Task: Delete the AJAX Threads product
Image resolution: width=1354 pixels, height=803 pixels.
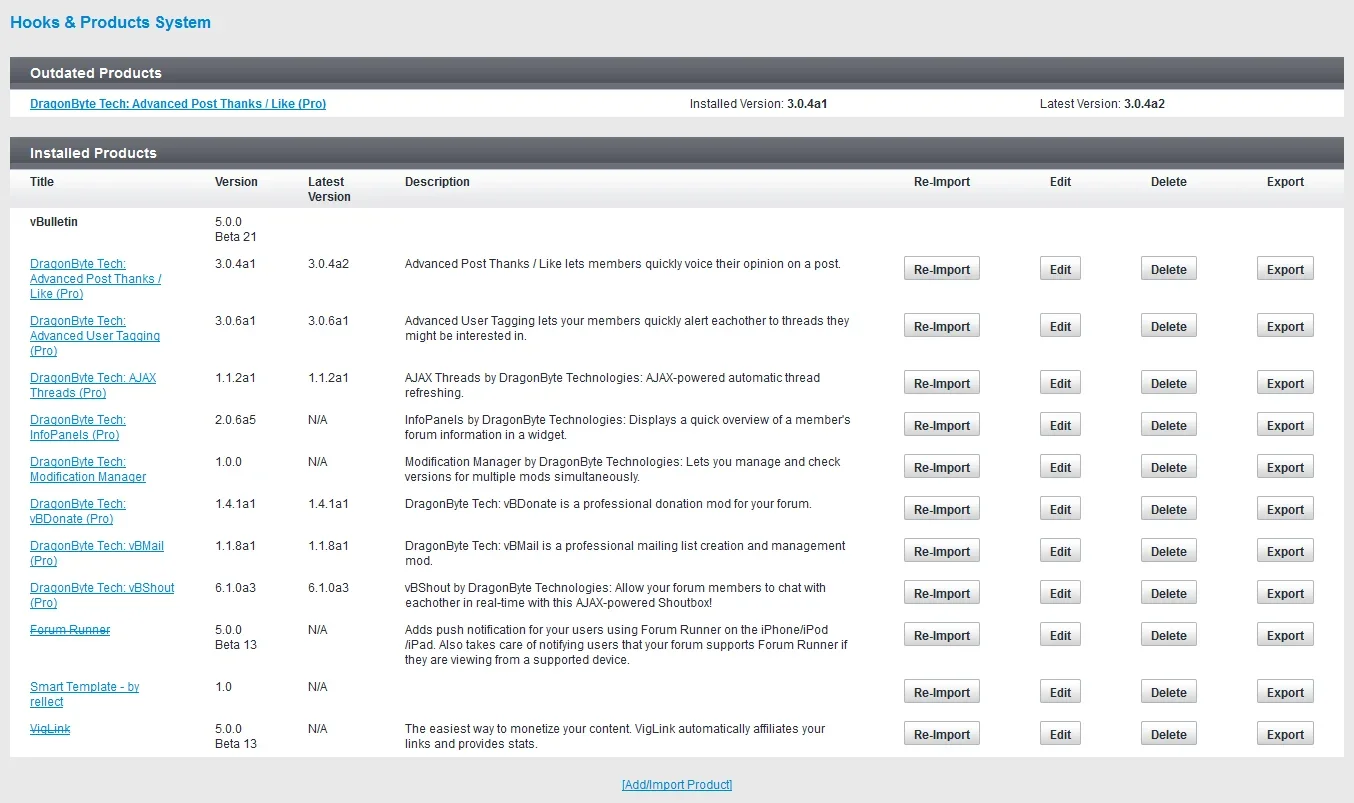Action: pyautogui.click(x=1169, y=383)
